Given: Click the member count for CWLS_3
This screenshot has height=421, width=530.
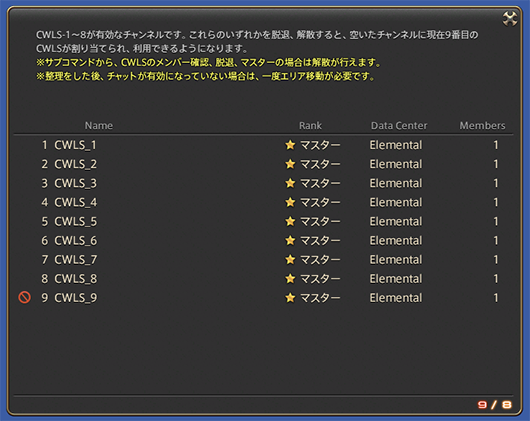Looking at the screenshot, I should [496, 183].
